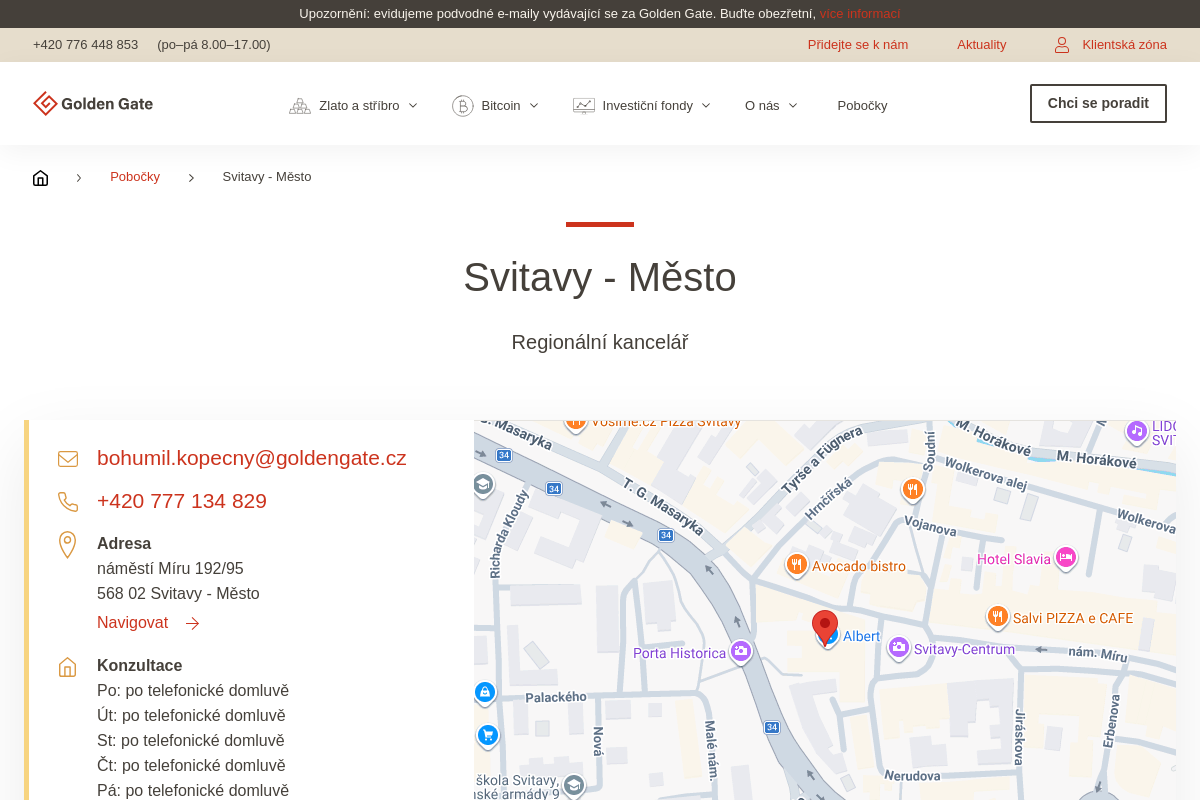1200x800 pixels.
Task: Click Svitavy-Centrum map marker
Action: click(899, 648)
